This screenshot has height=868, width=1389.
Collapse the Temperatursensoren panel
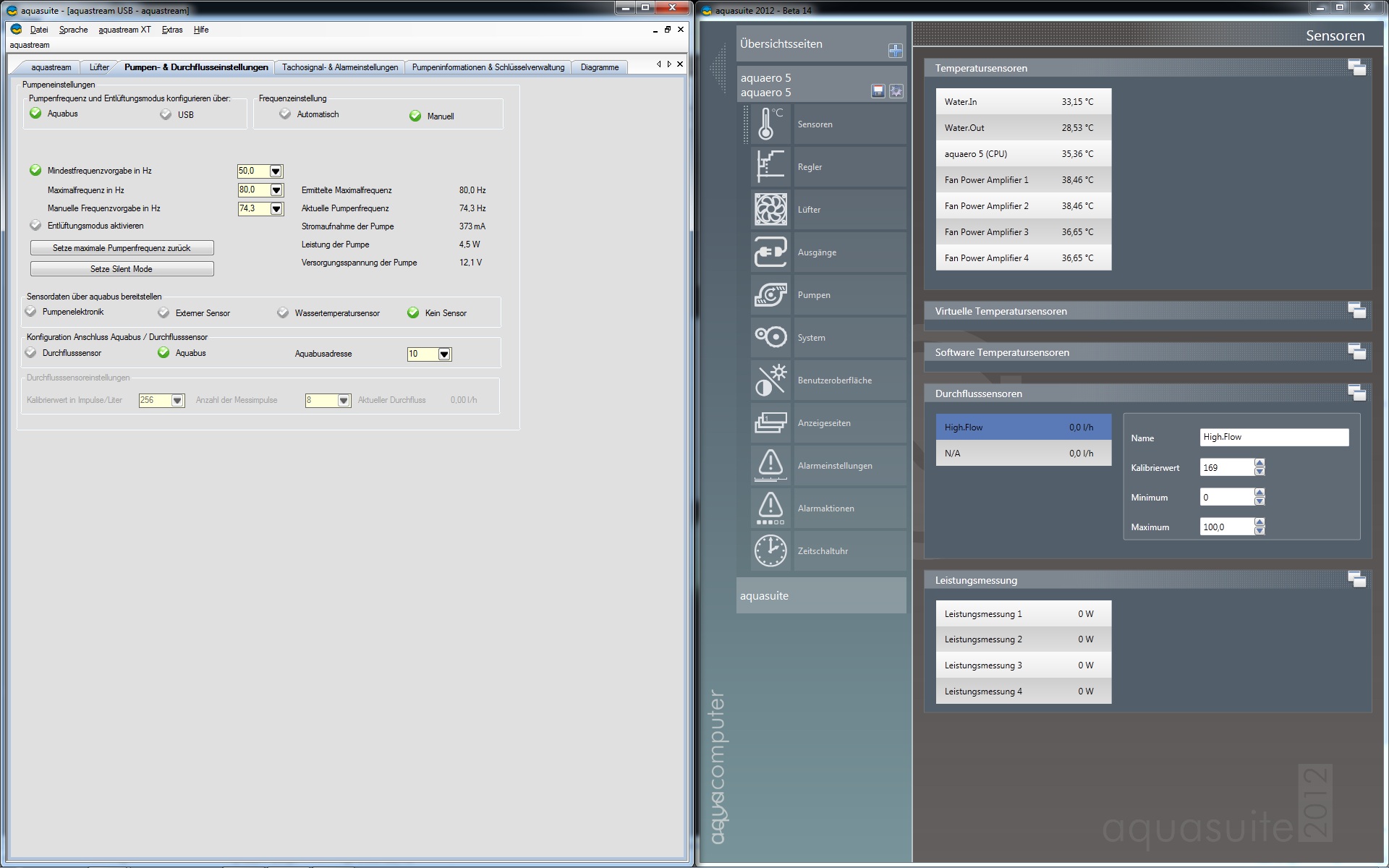1356,68
